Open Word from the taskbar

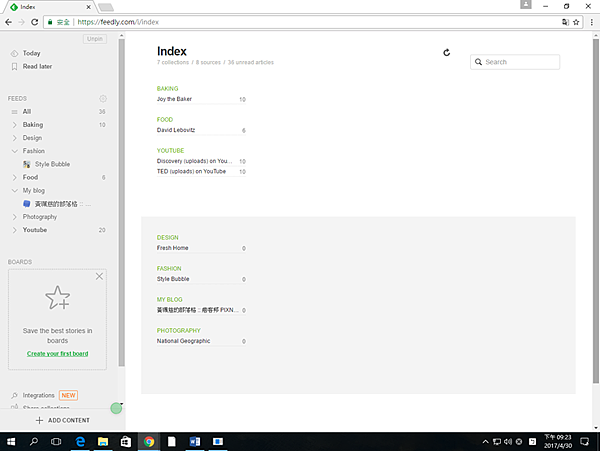pyautogui.click(x=195, y=442)
